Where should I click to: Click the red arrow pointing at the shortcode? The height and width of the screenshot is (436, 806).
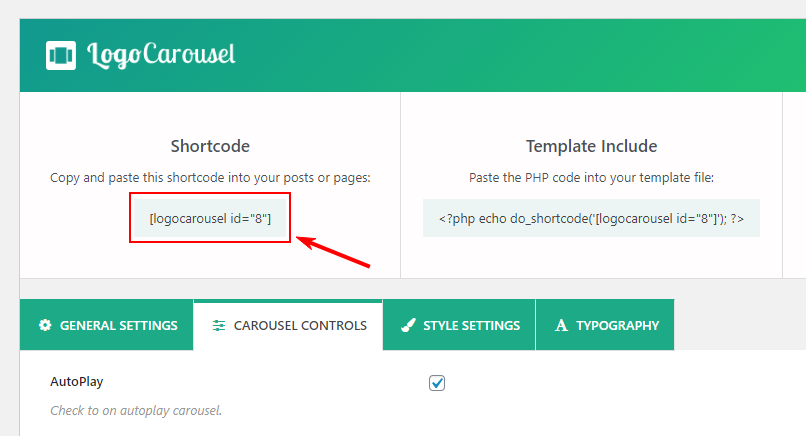(x=333, y=251)
